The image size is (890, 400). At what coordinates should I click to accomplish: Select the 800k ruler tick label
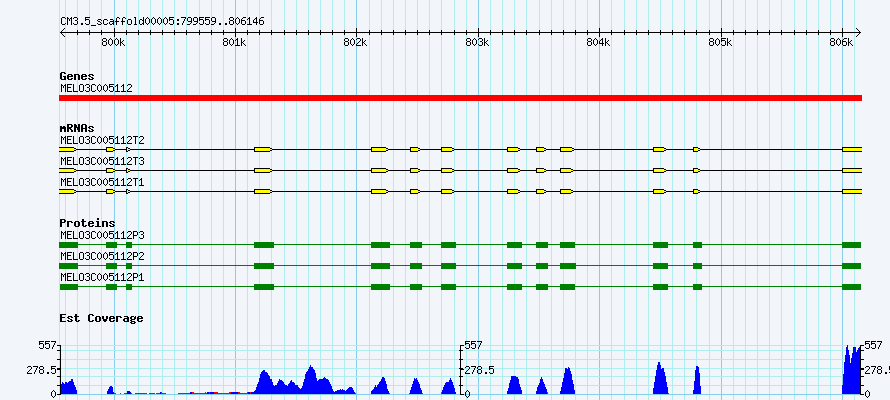point(114,43)
